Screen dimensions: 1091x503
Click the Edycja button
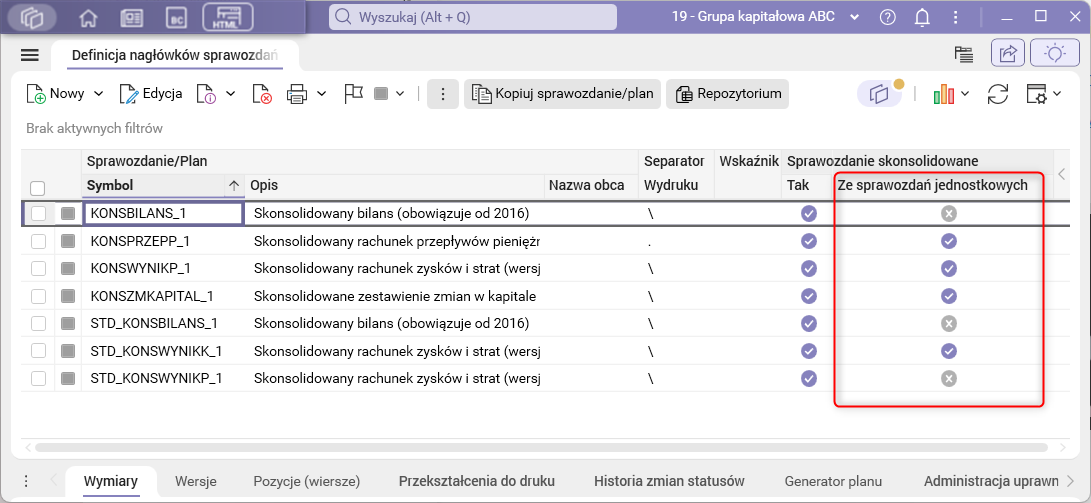tap(151, 94)
